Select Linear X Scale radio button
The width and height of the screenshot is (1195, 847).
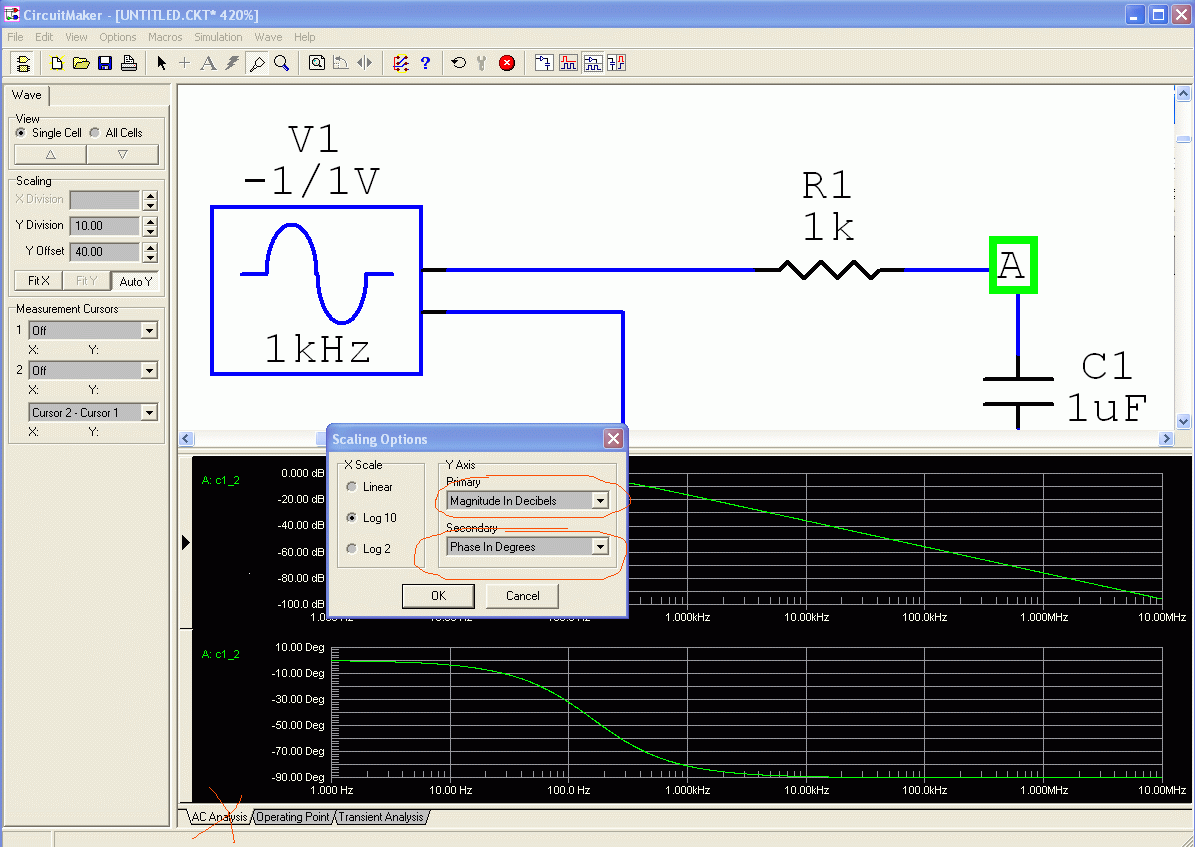pyautogui.click(x=351, y=487)
